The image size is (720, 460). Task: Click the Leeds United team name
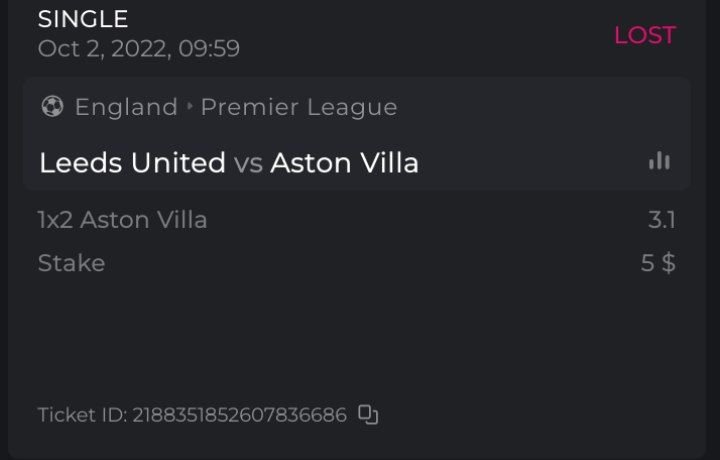tap(132, 163)
